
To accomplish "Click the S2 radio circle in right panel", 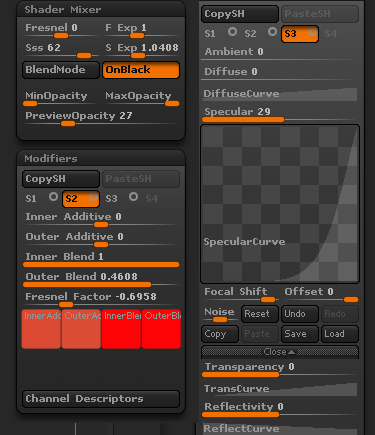I will (272, 32).
